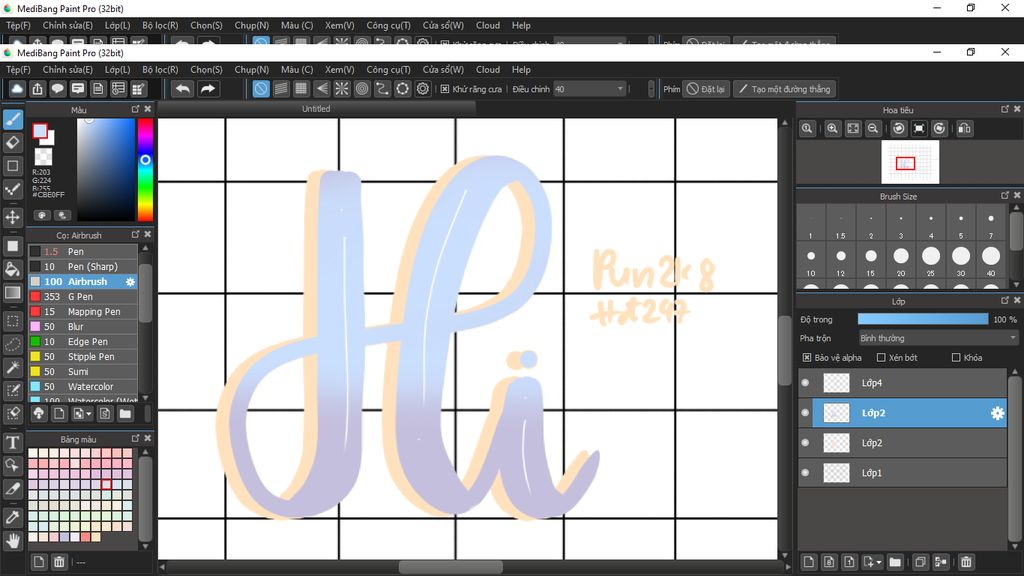Open Tệp(F) menu

[x=18, y=69]
